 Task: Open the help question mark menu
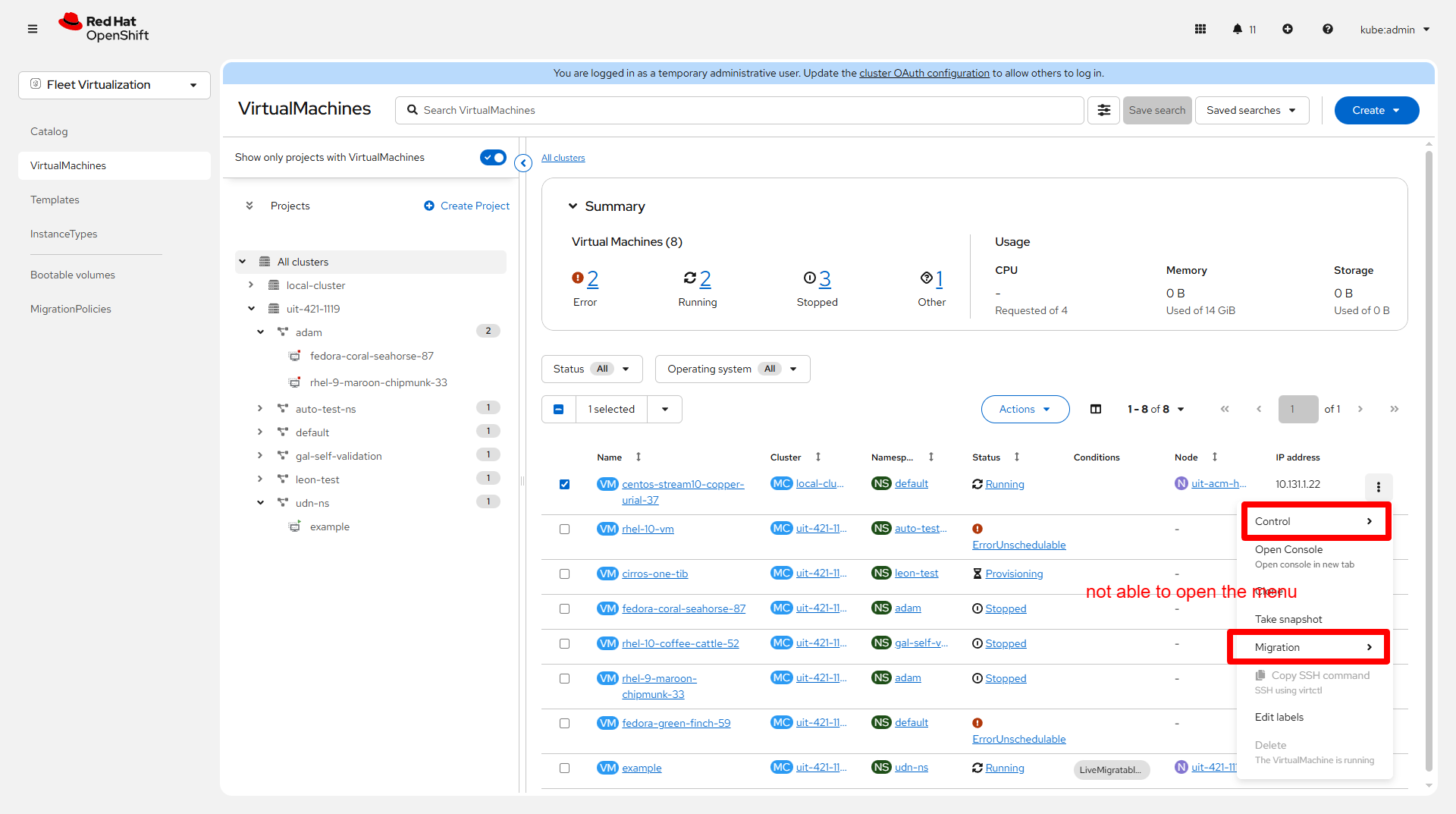[x=1328, y=30]
